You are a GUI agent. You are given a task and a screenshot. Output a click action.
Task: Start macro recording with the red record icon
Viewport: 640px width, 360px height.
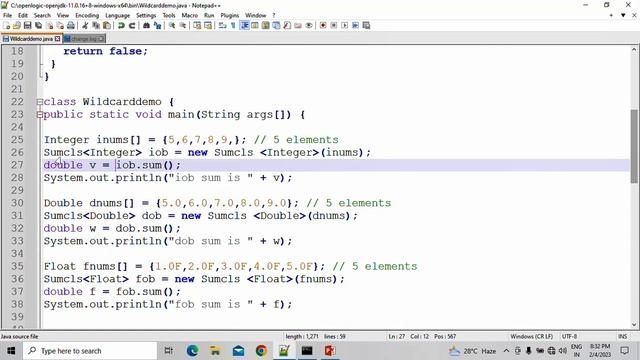coord(323,25)
